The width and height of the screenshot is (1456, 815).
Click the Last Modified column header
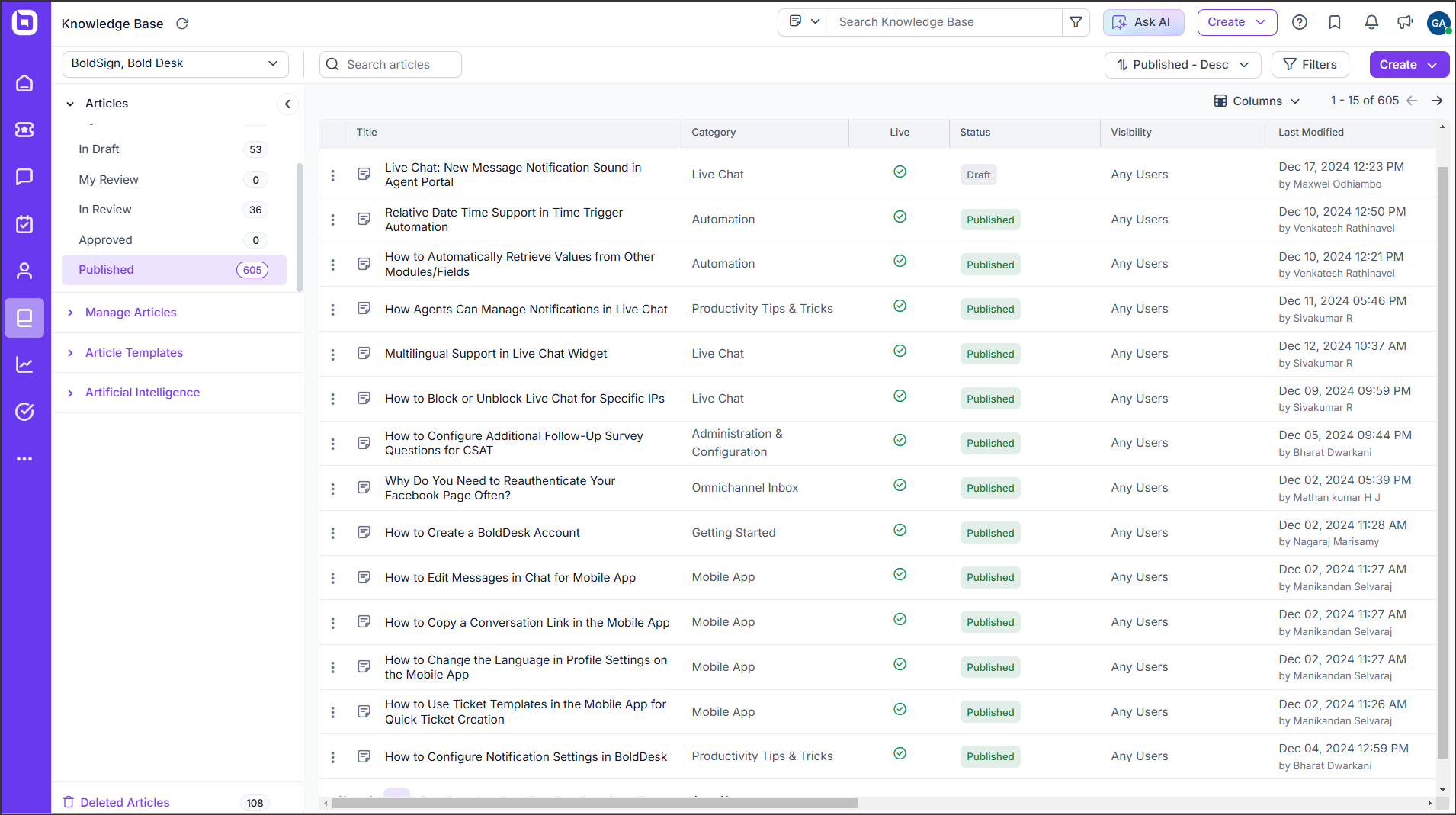pos(1310,133)
